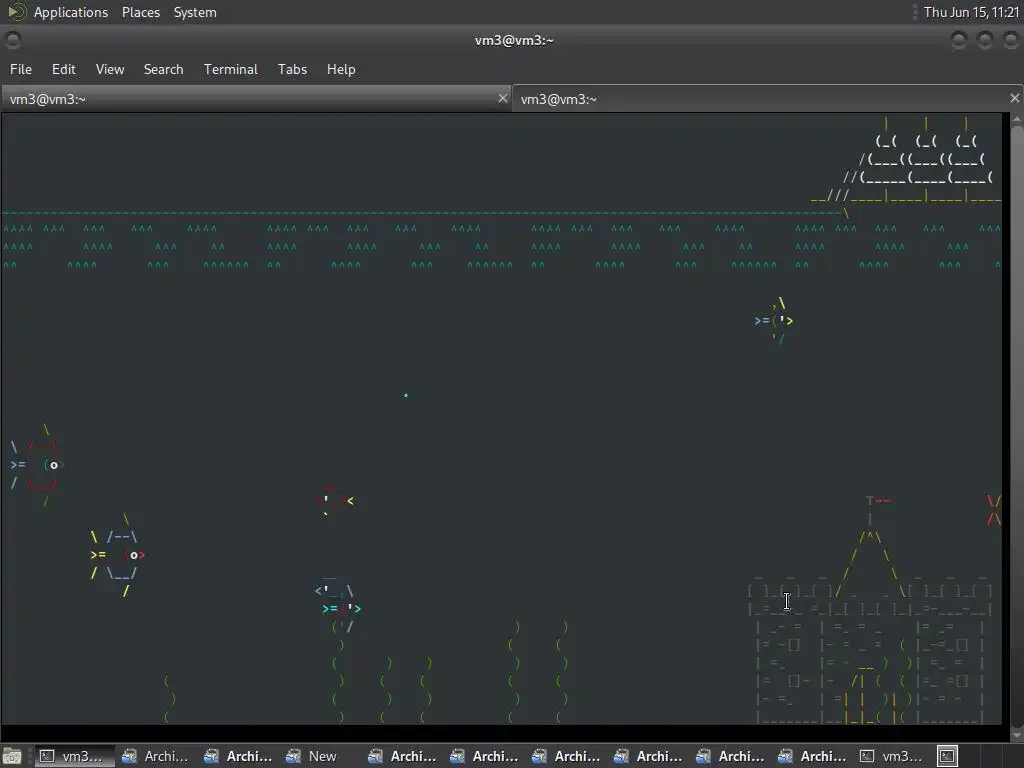
Task: Open the vm3... taskbar item next to the workspace switcher
Action: pos(891,756)
